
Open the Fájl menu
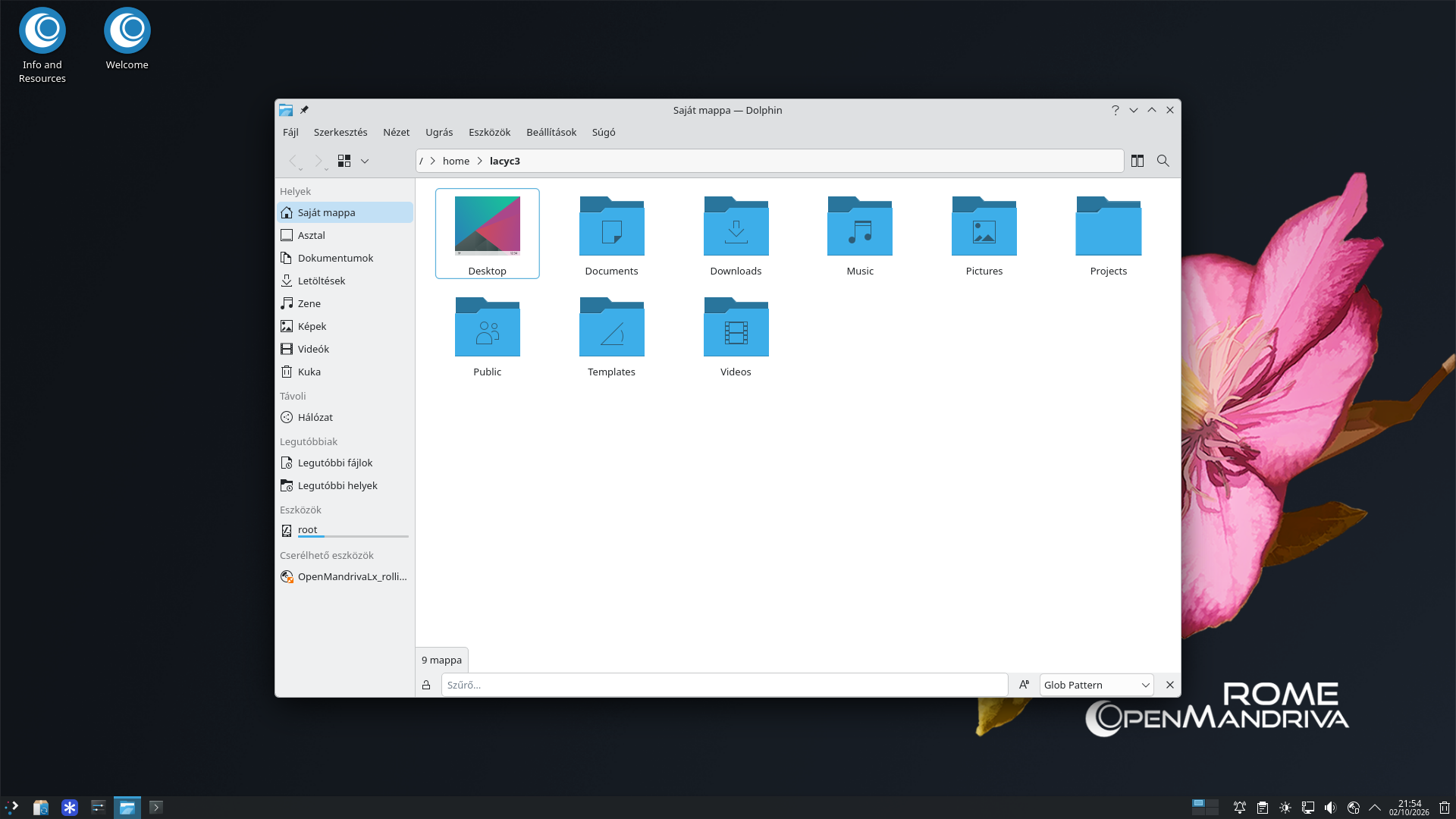click(x=290, y=132)
